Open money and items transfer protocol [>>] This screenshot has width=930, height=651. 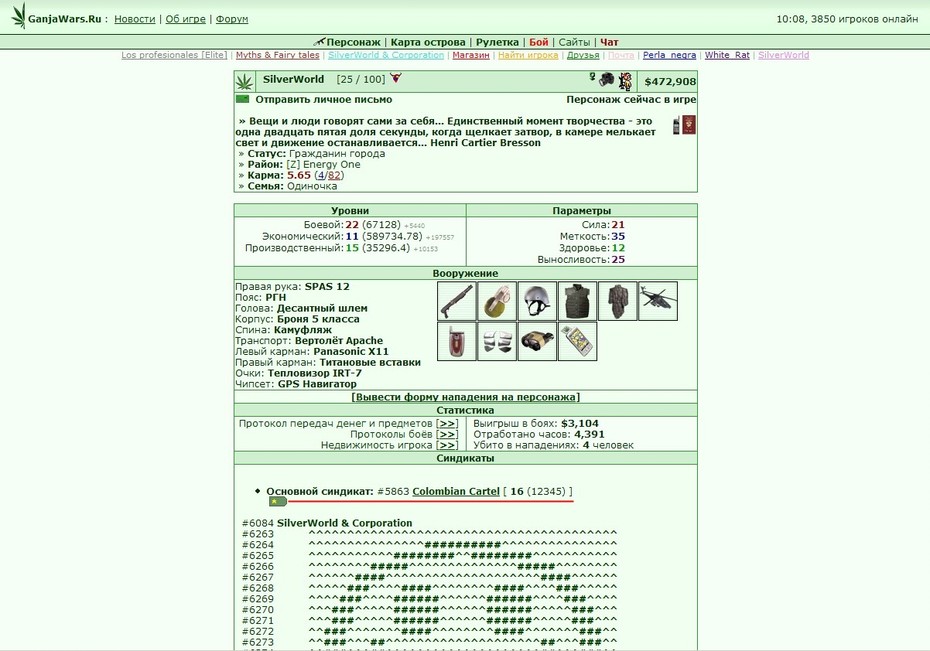tap(447, 423)
